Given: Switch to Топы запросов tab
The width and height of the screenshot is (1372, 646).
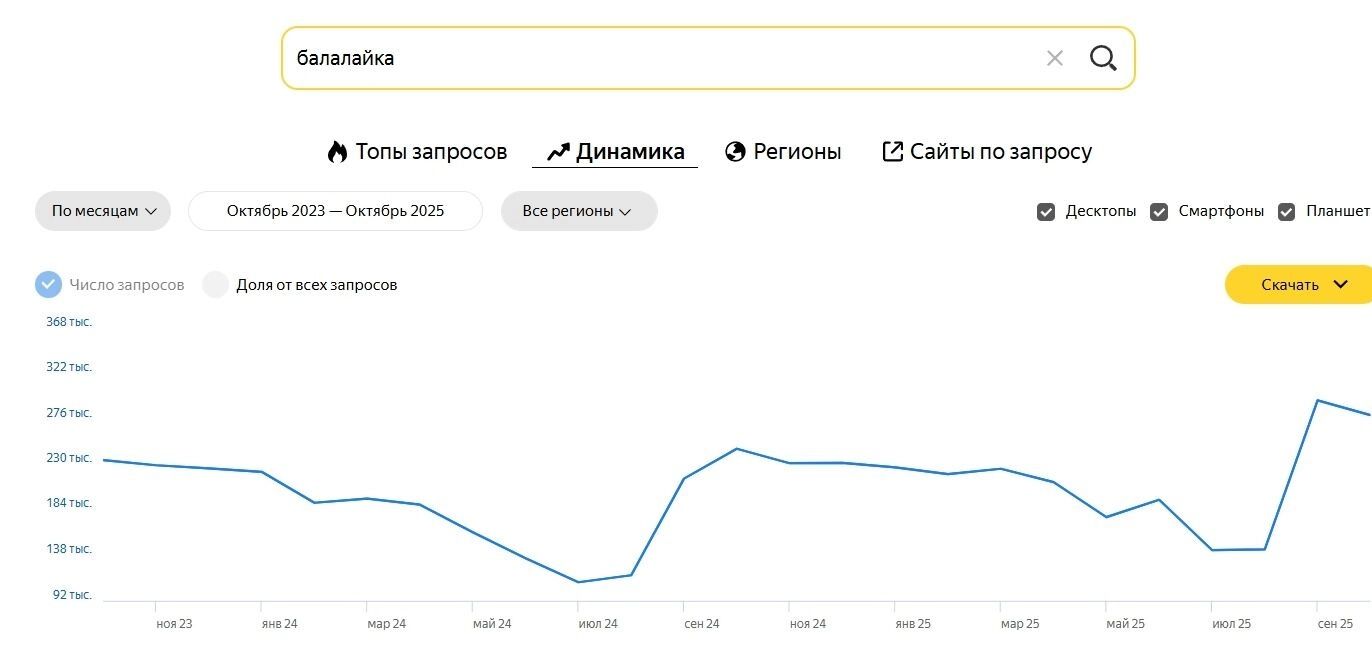Looking at the screenshot, I should [x=431, y=152].
